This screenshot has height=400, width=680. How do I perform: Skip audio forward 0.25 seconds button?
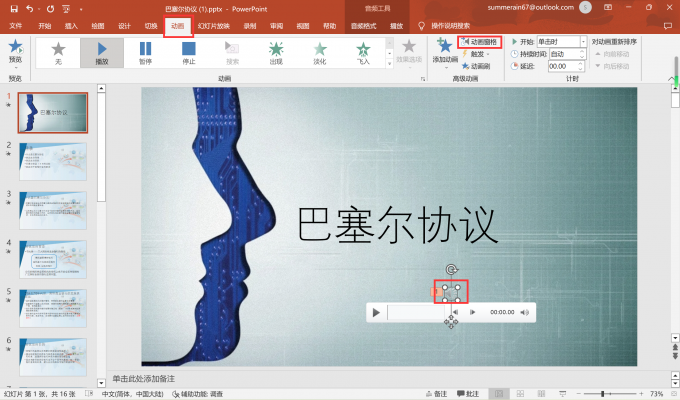pos(473,312)
